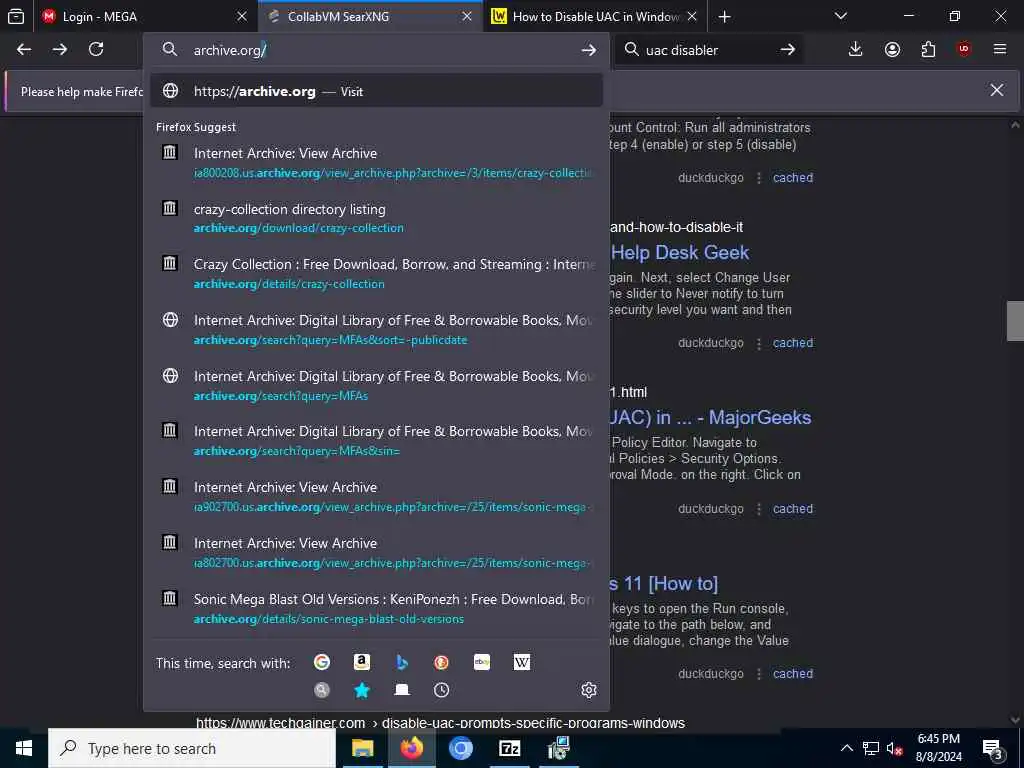Viewport: 1024px width, 768px height.
Task: Search bookmarks using the blue star icon
Action: pyautogui.click(x=362, y=690)
